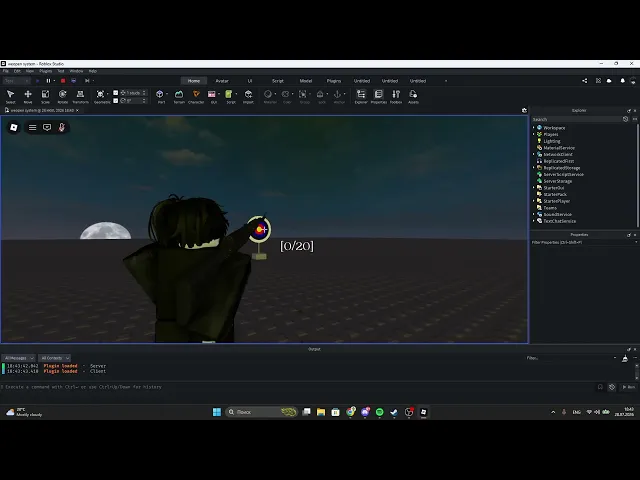640x480 pixels.
Task: Open the notifications bell
Action: pyautogui.click(x=622, y=81)
